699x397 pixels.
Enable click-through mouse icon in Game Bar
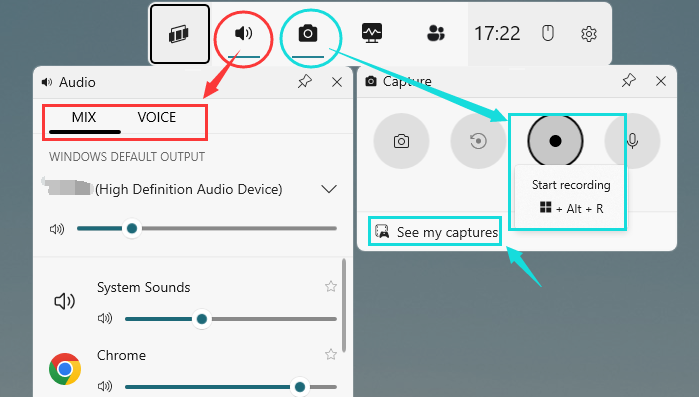point(547,33)
